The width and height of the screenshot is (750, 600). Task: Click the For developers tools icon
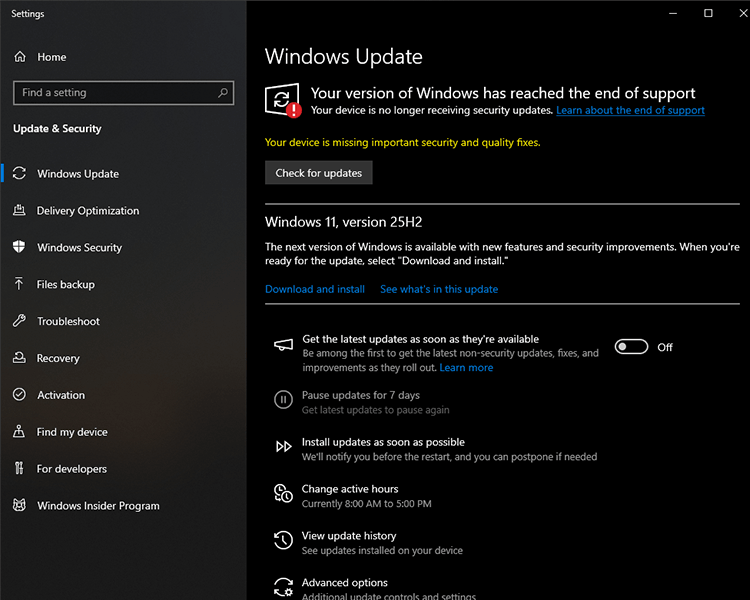coord(19,468)
